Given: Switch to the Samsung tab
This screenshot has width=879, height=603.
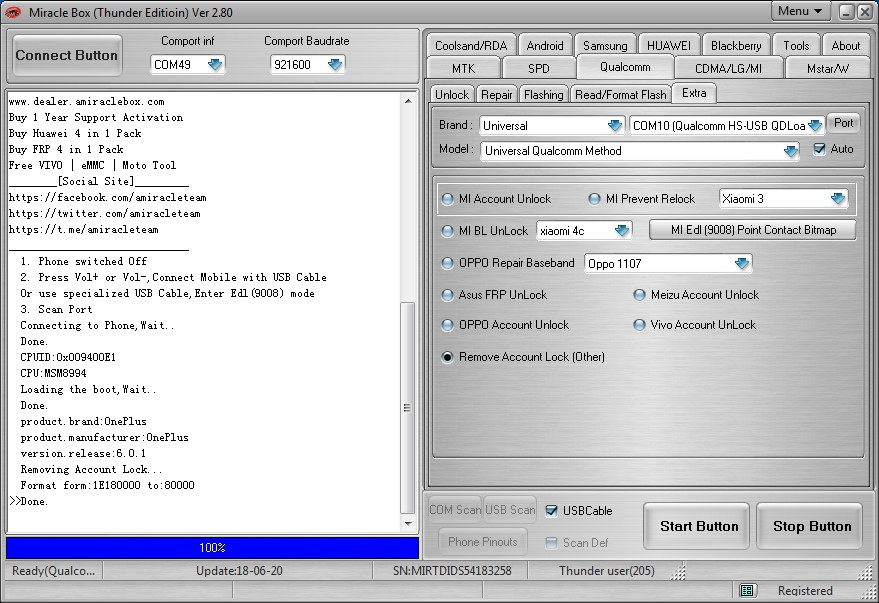Looking at the screenshot, I should click(605, 45).
